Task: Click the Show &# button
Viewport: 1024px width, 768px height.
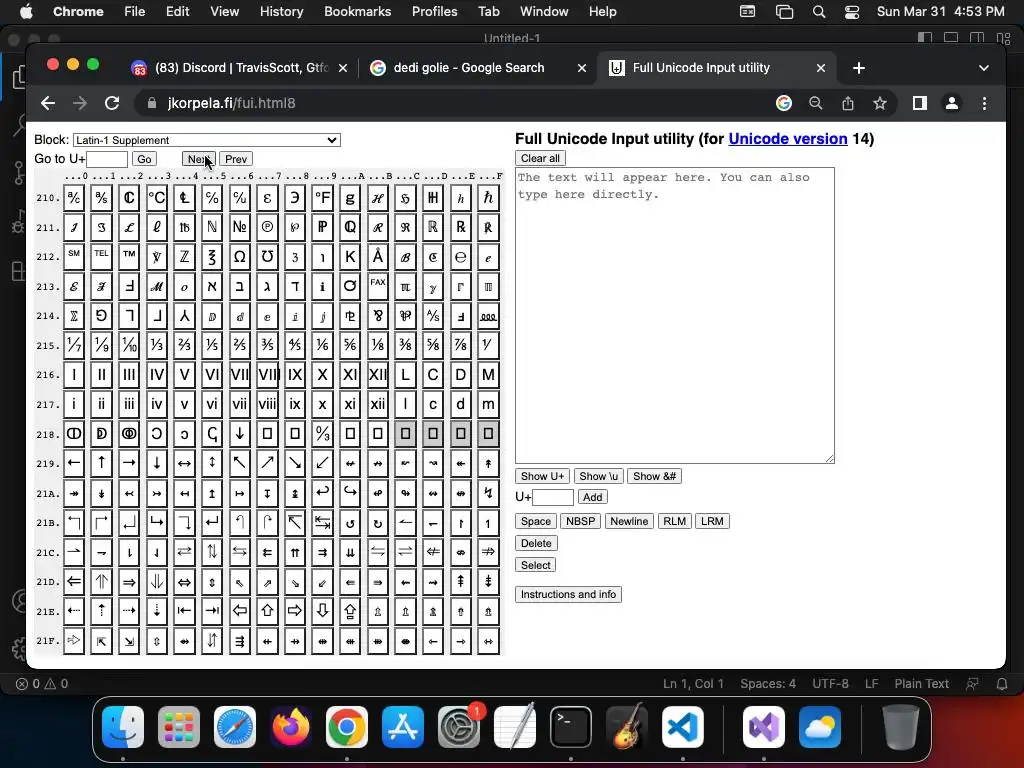Action: point(654,476)
